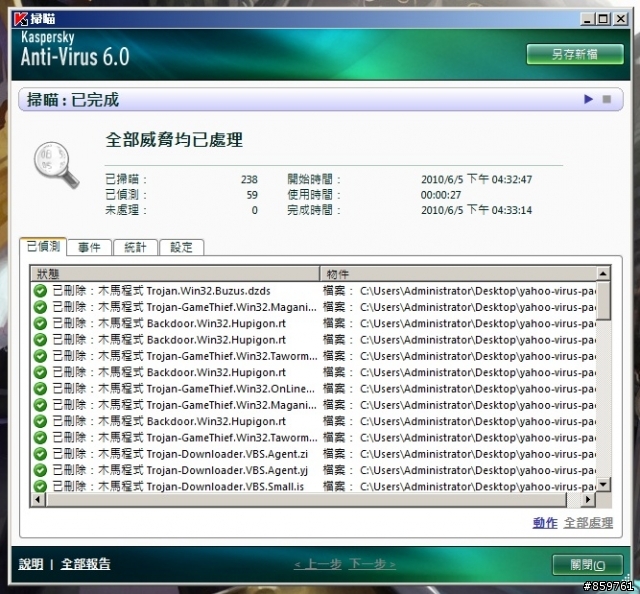Save report with 另存新檔 button
This screenshot has width=640, height=594.
pos(575,54)
